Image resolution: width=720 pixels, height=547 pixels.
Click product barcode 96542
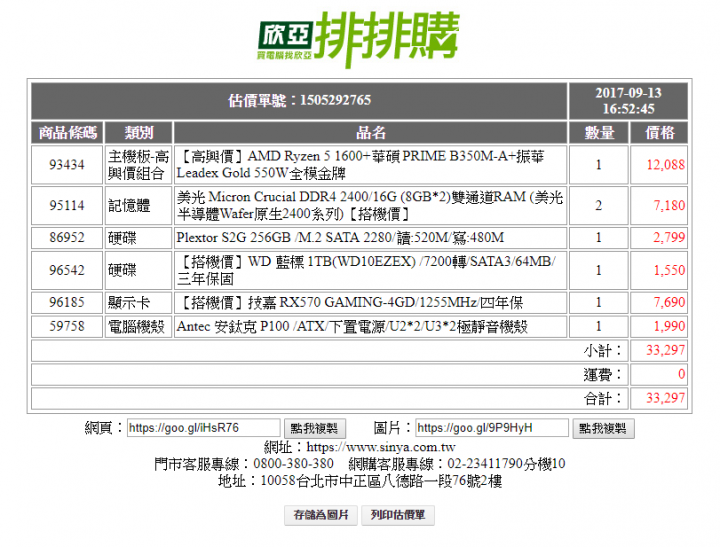coord(67,270)
